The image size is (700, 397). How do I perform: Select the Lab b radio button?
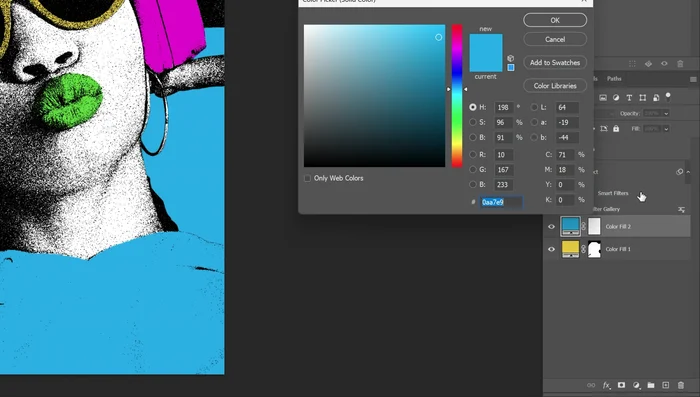point(534,137)
